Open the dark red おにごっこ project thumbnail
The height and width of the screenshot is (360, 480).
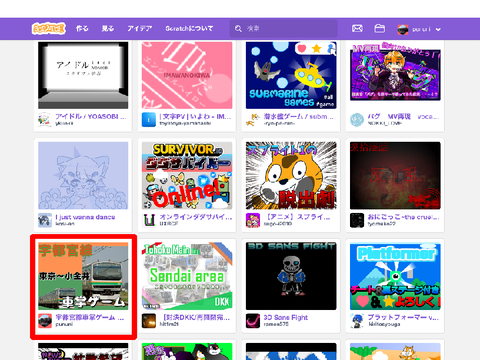tap(395, 176)
